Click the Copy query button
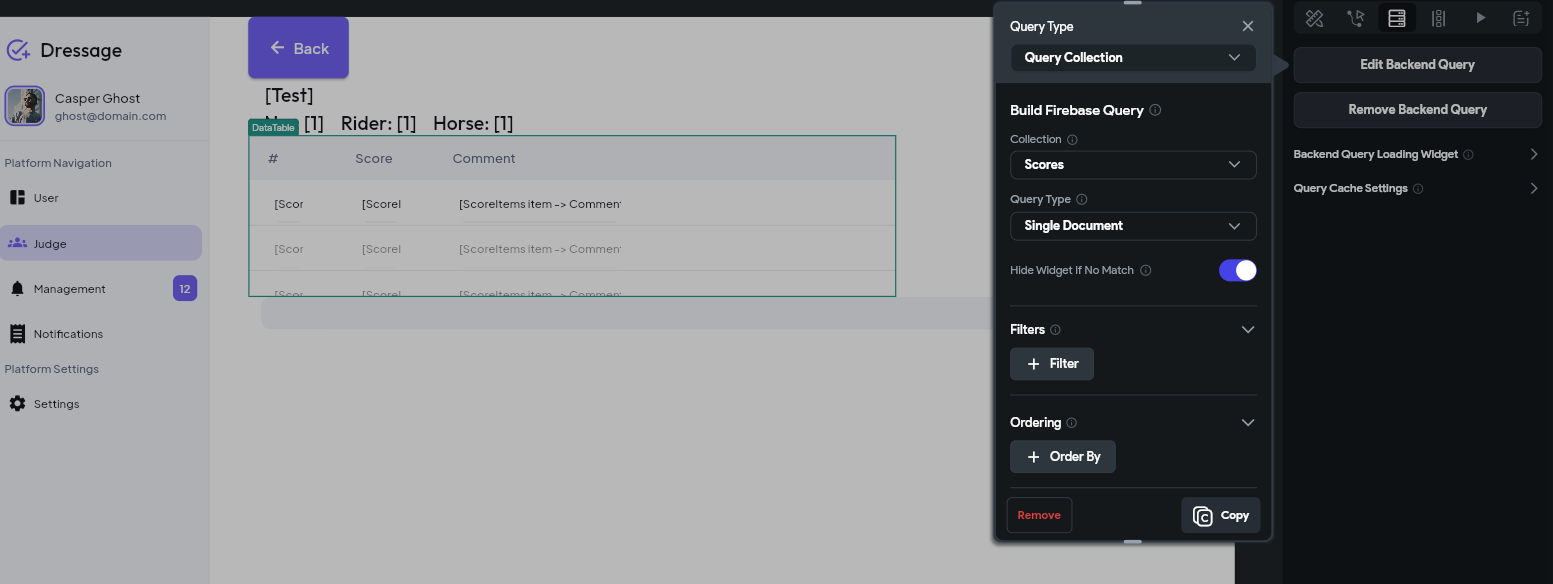The image size is (1553, 584). tap(1220, 514)
